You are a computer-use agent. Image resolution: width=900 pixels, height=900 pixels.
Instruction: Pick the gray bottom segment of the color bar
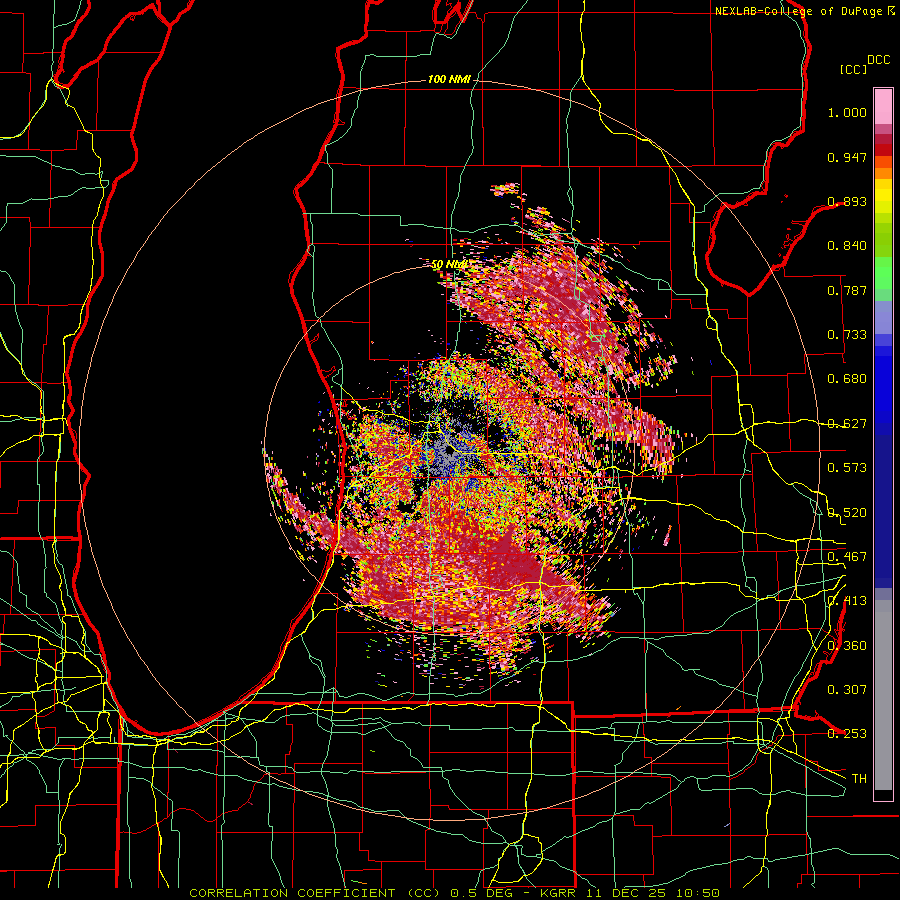[883, 696]
